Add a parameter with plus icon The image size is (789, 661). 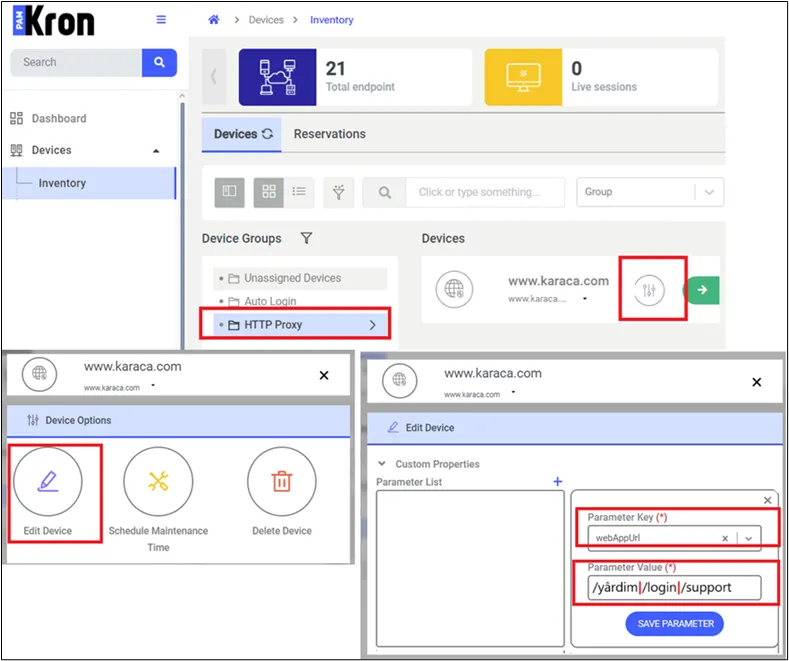click(558, 481)
